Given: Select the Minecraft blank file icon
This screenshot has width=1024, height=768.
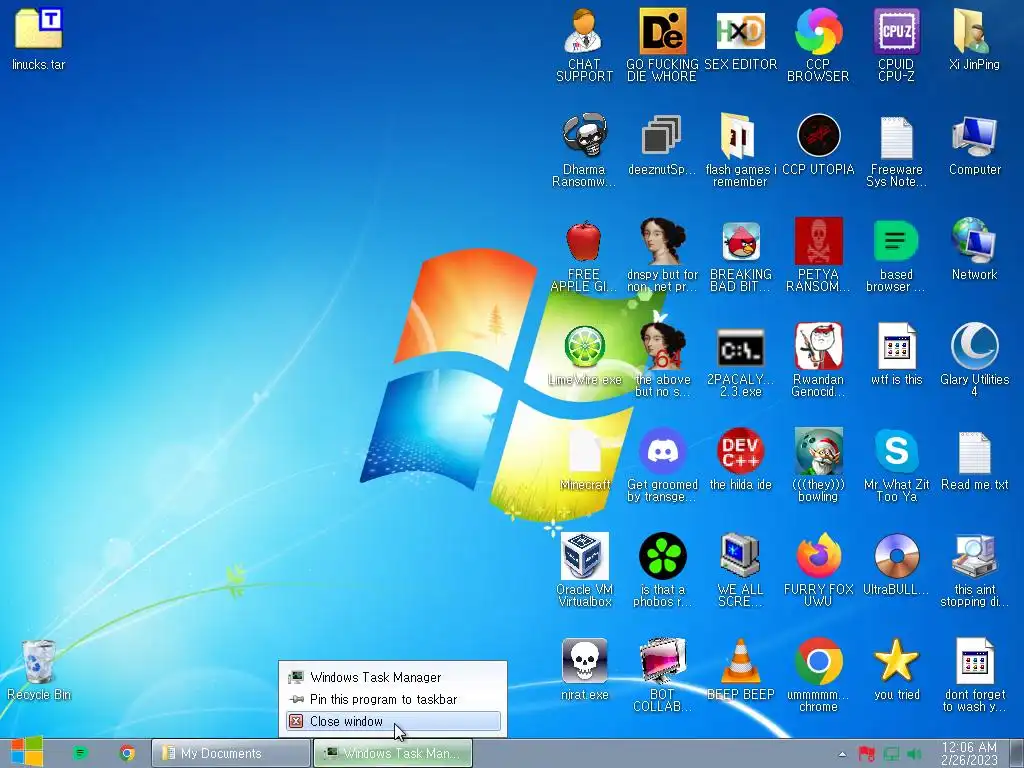Looking at the screenshot, I should point(584,451).
